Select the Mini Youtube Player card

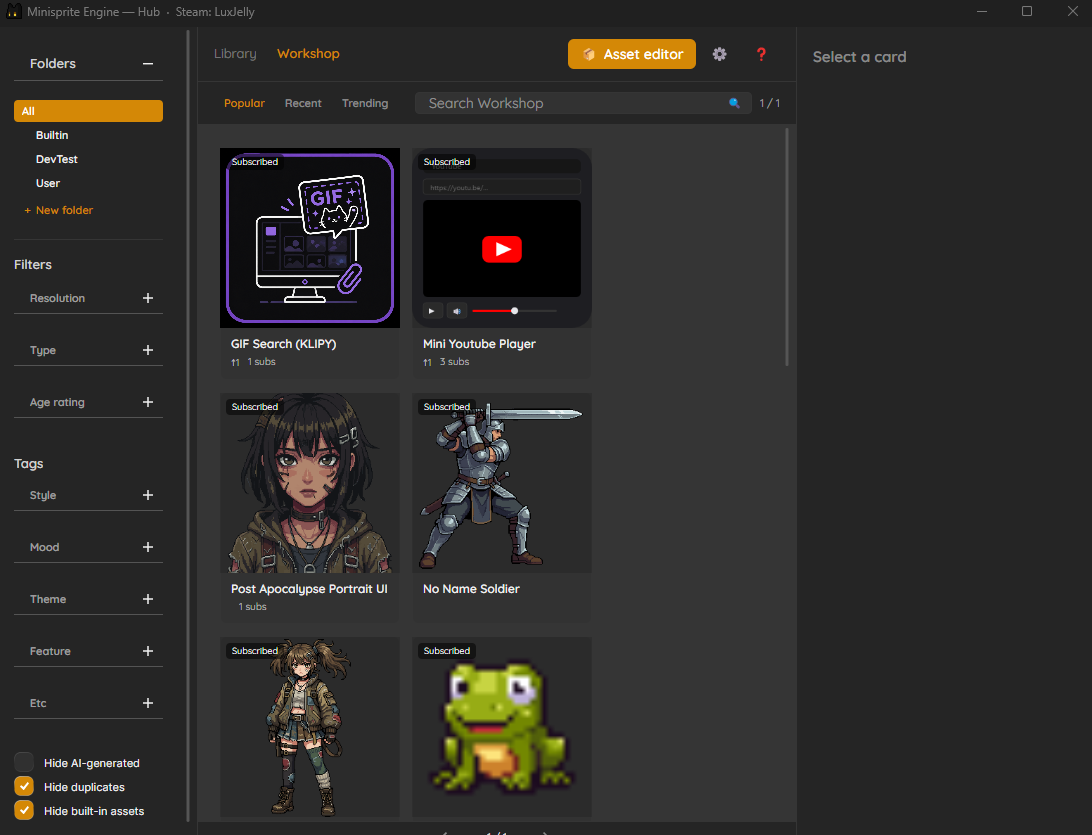click(501, 263)
